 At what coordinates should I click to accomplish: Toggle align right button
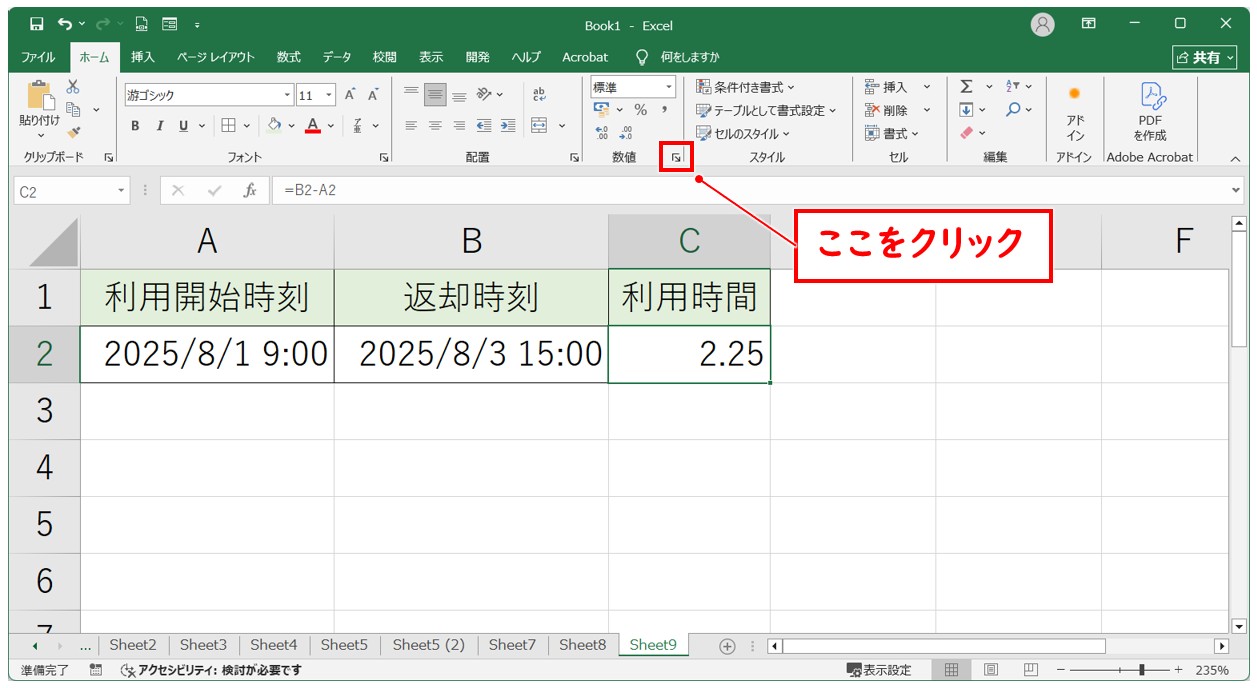point(459,125)
